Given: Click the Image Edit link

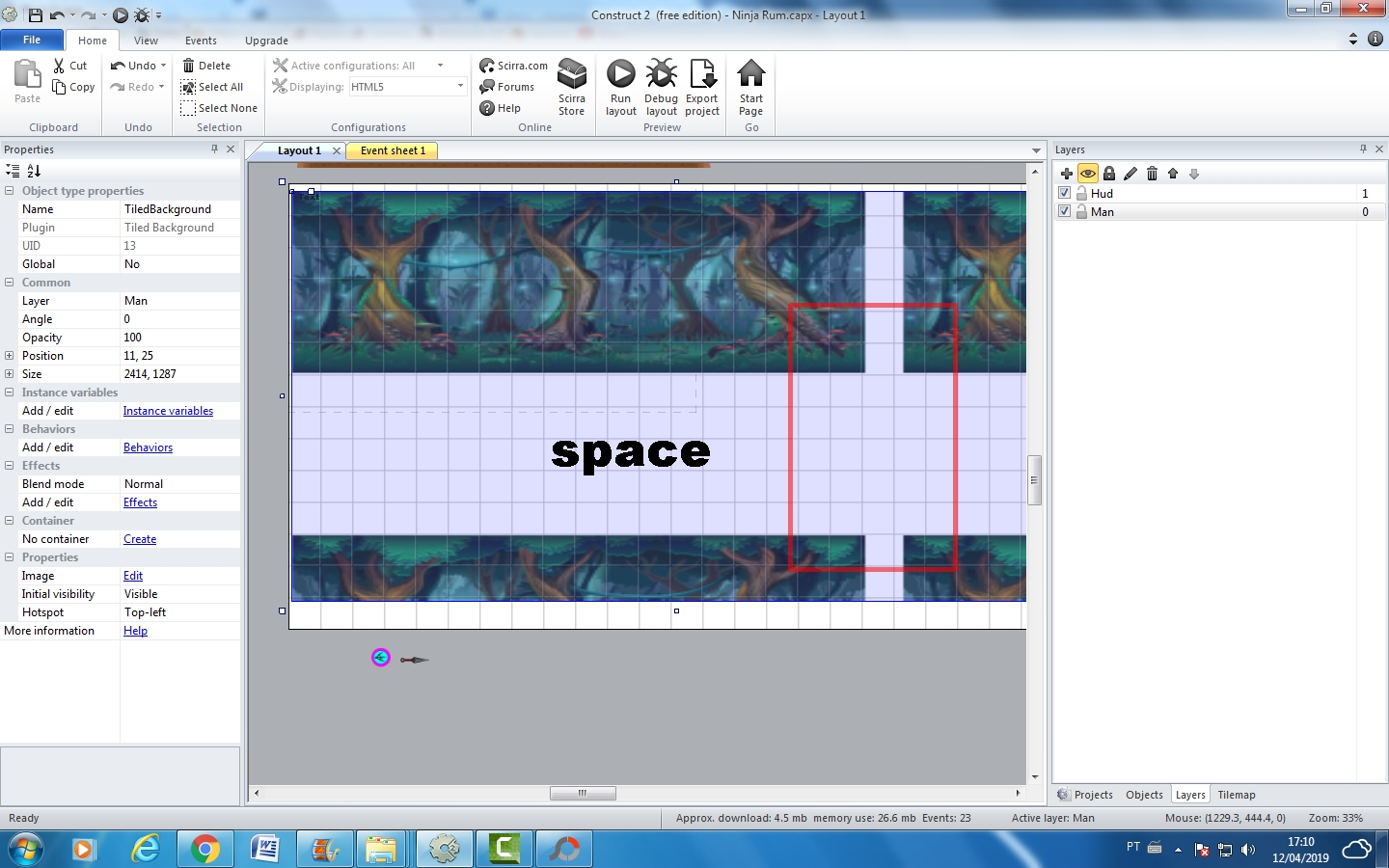Looking at the screenshot, I should click(x=133, y=576).
